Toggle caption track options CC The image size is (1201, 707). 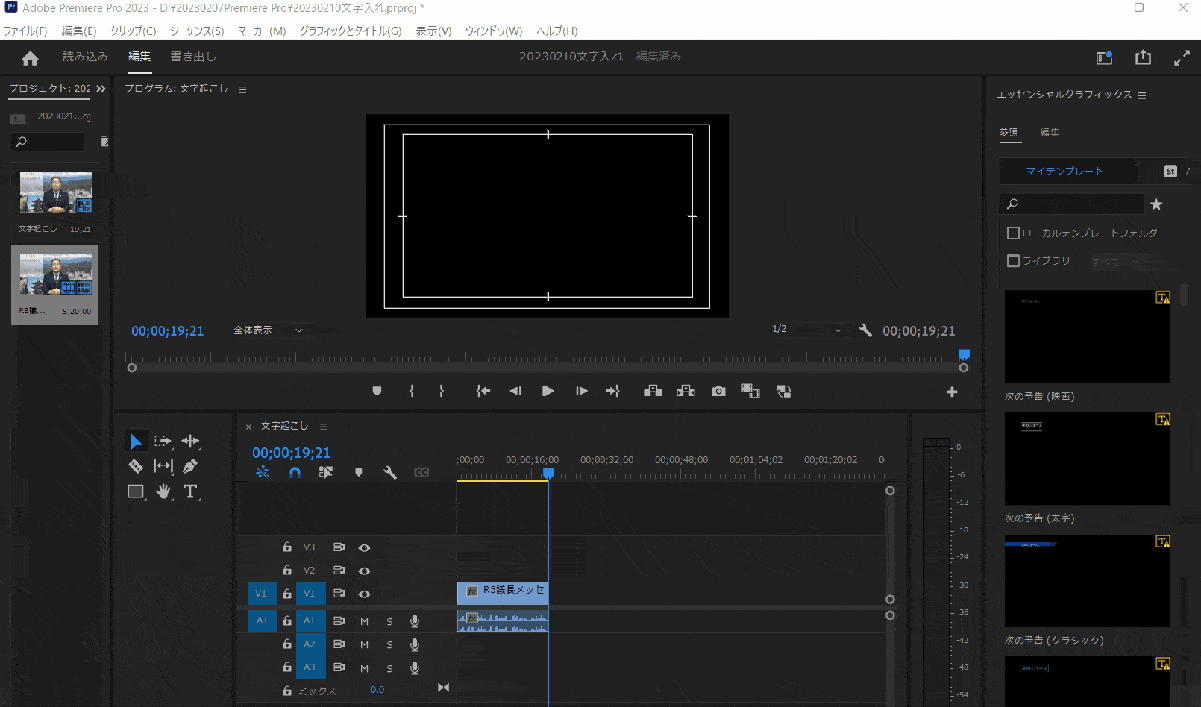click(x=422, y=472)
